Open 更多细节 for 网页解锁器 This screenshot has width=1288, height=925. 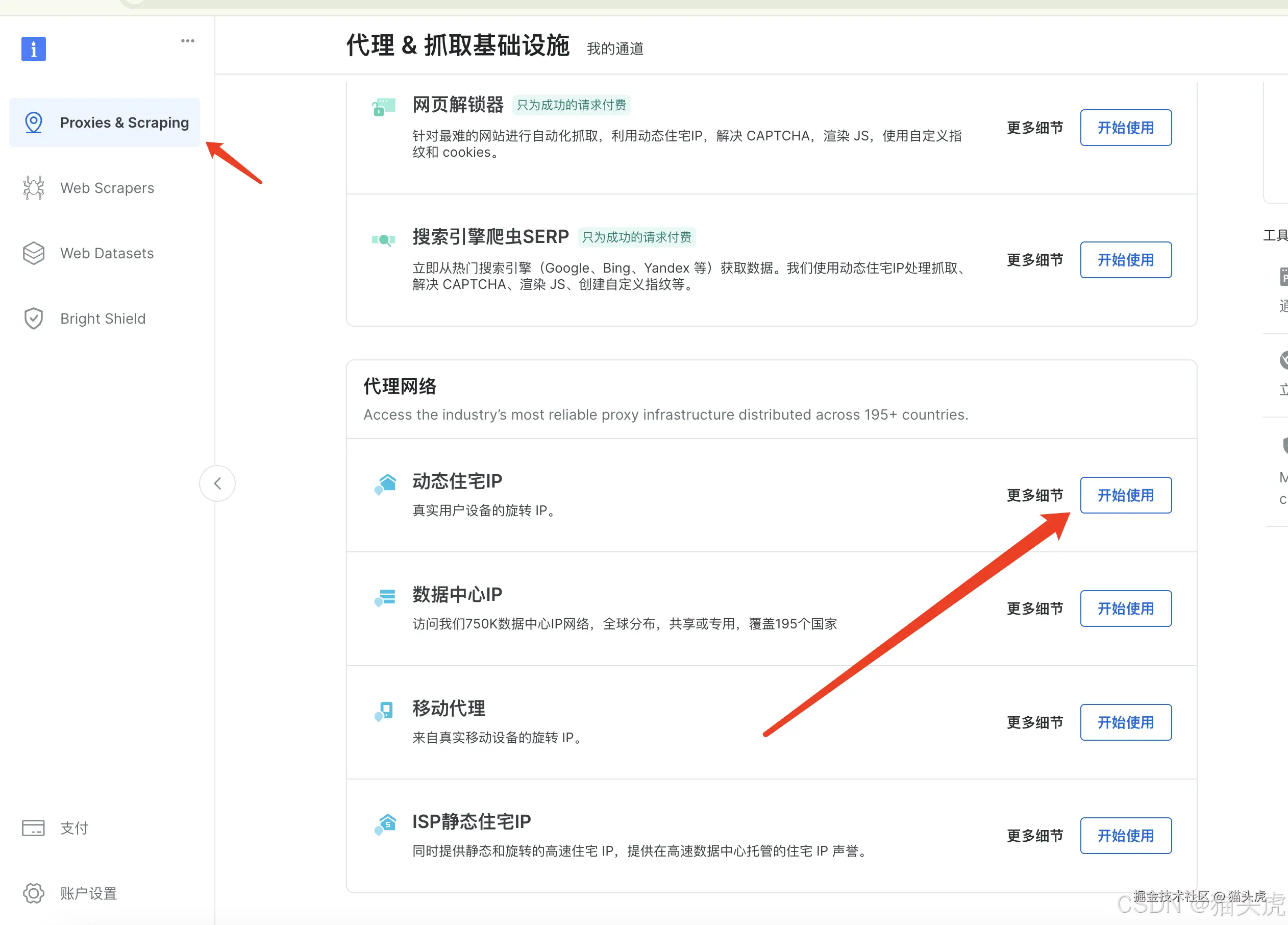tap(1034, 127)
